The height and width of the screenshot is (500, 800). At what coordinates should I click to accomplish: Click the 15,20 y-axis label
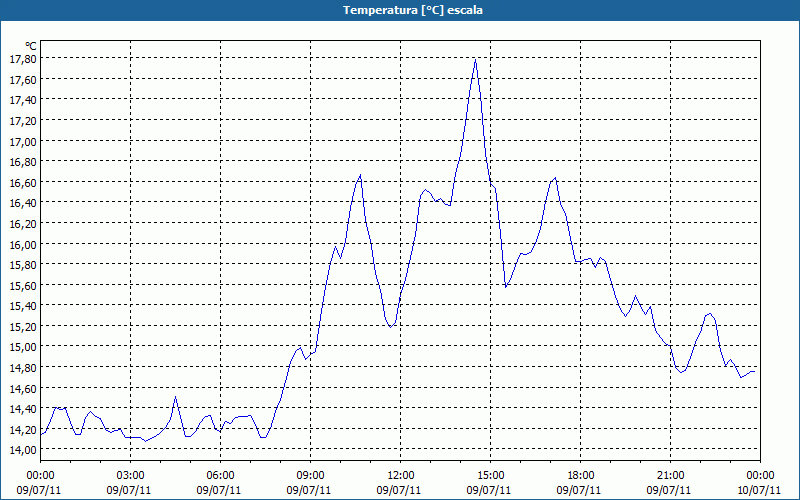pyautogui.click(x=23, y=327)
